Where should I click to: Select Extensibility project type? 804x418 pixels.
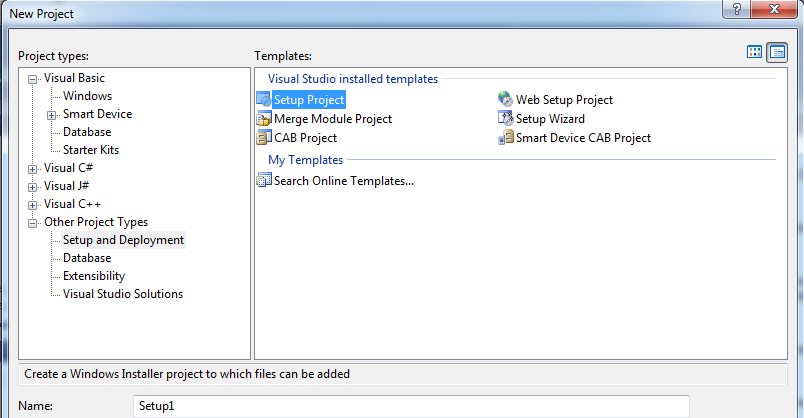point(94,276)
